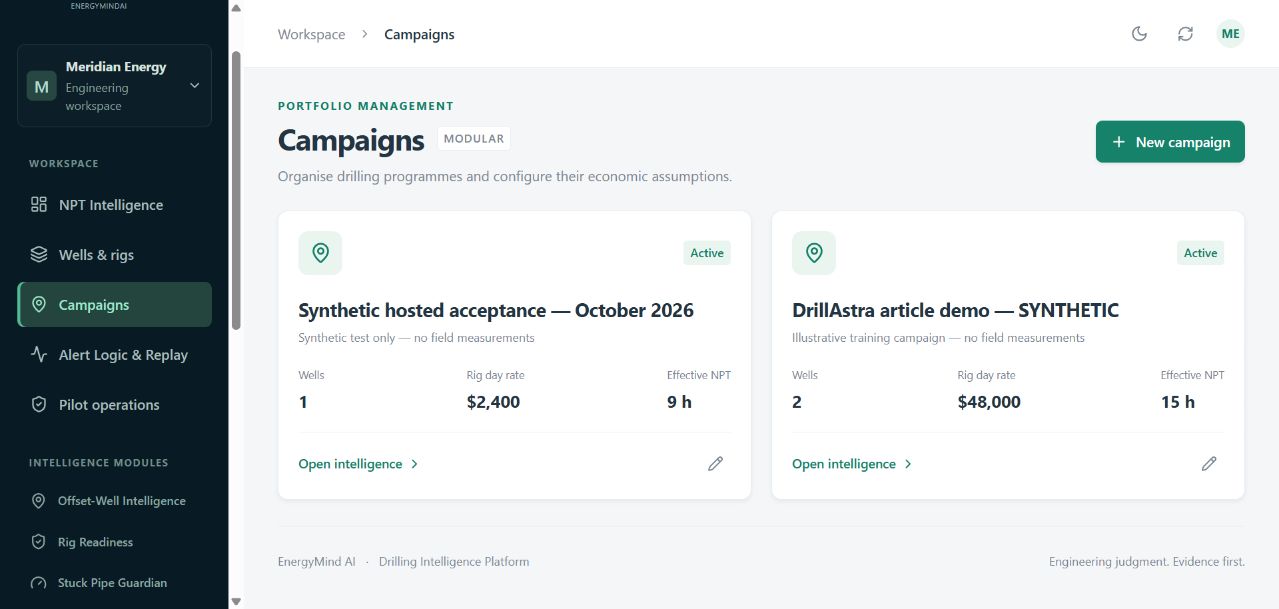The height and width of the screenshot is (609, 1279).
Task: Click the Campaigns pin icon in the sidebar
Action: pos(39,305)
